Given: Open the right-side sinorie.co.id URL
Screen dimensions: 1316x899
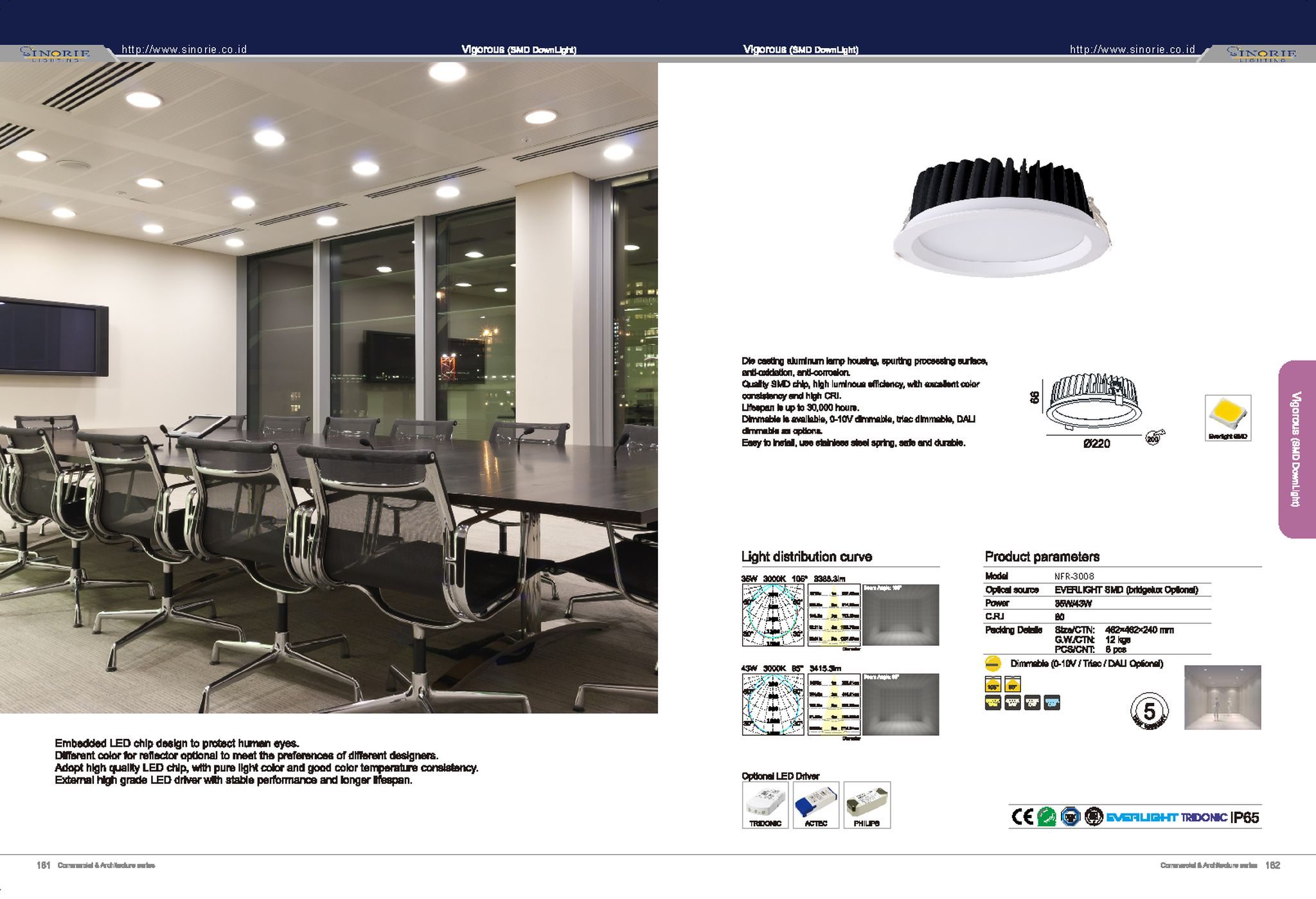Looking at the screenshot, I should (1132, 49).
